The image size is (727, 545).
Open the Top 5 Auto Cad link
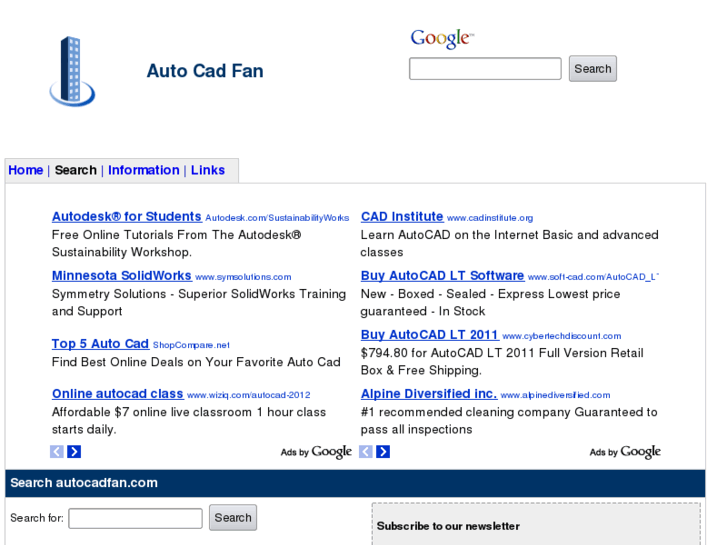100,344
